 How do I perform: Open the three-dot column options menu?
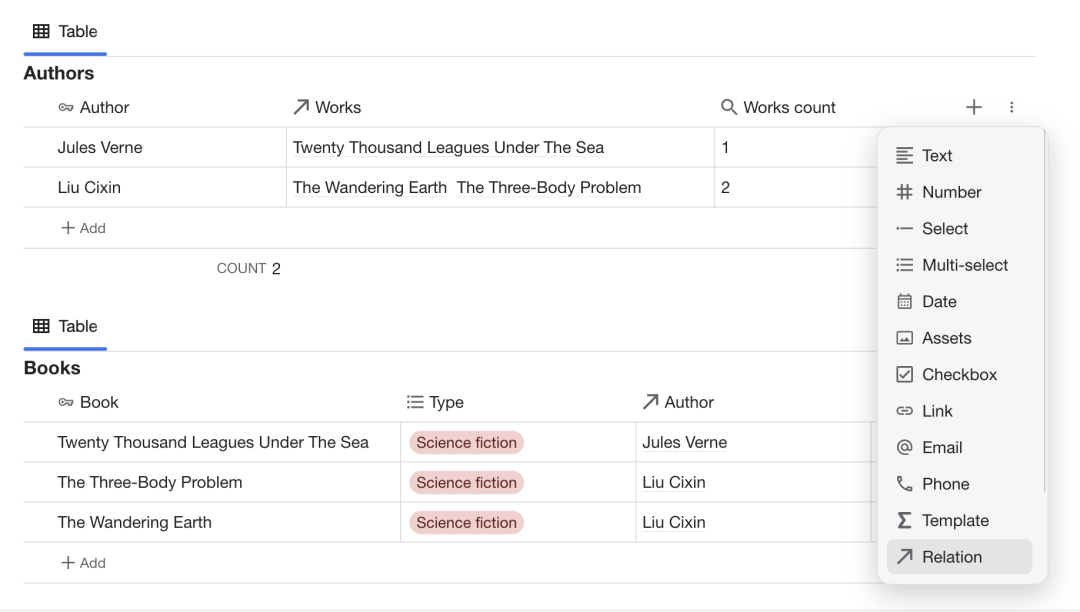pos(1011,107)
